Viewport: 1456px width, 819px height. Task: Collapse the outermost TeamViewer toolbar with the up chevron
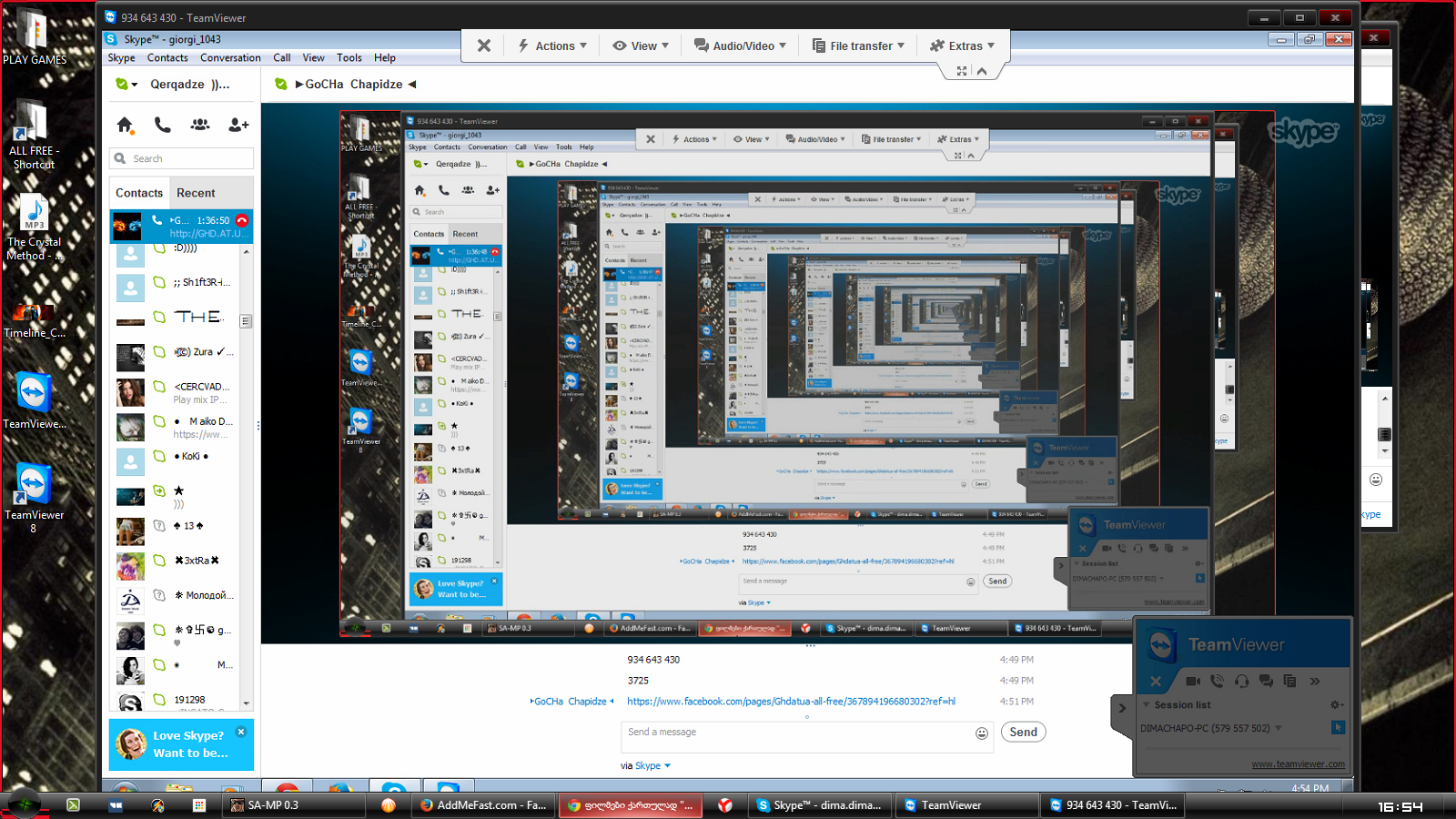click(982, 71)
